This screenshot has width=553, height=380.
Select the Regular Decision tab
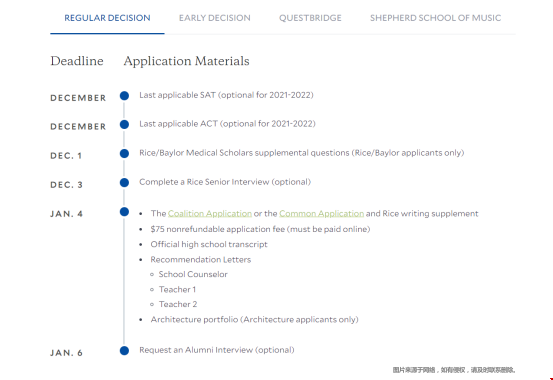point(107,18)
